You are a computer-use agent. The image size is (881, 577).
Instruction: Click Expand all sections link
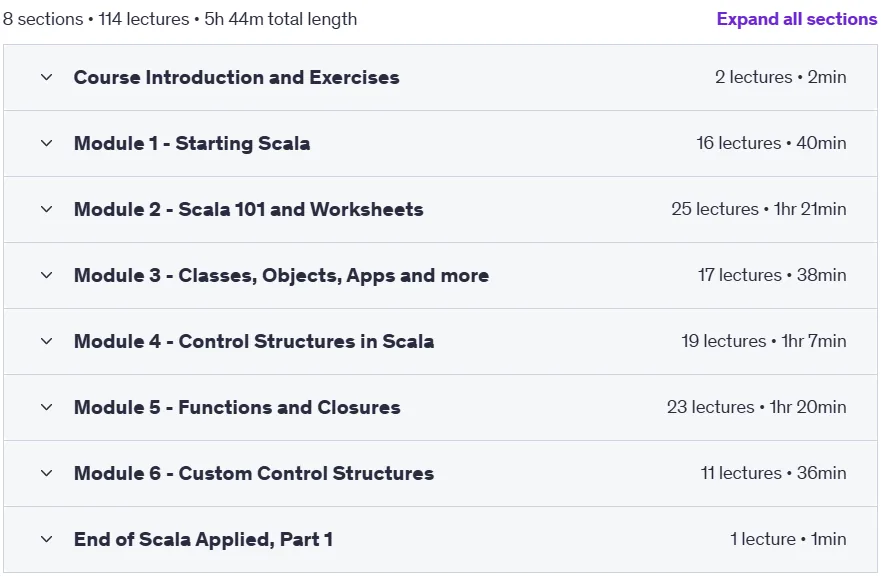coord(797,19)
